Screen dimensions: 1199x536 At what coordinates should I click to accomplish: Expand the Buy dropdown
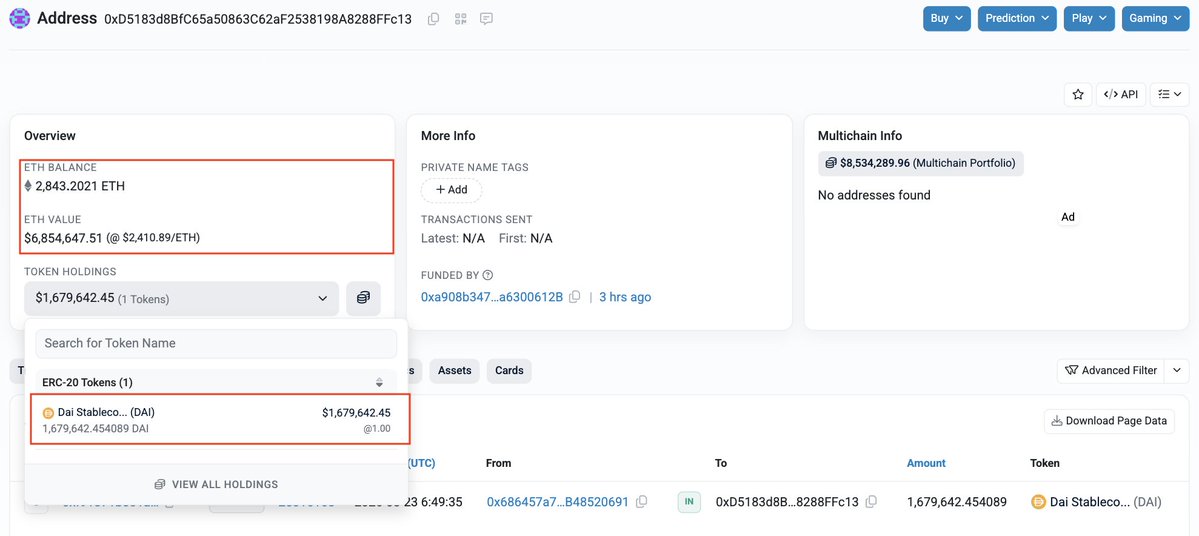pyautogui.click(x=947, y=18)
